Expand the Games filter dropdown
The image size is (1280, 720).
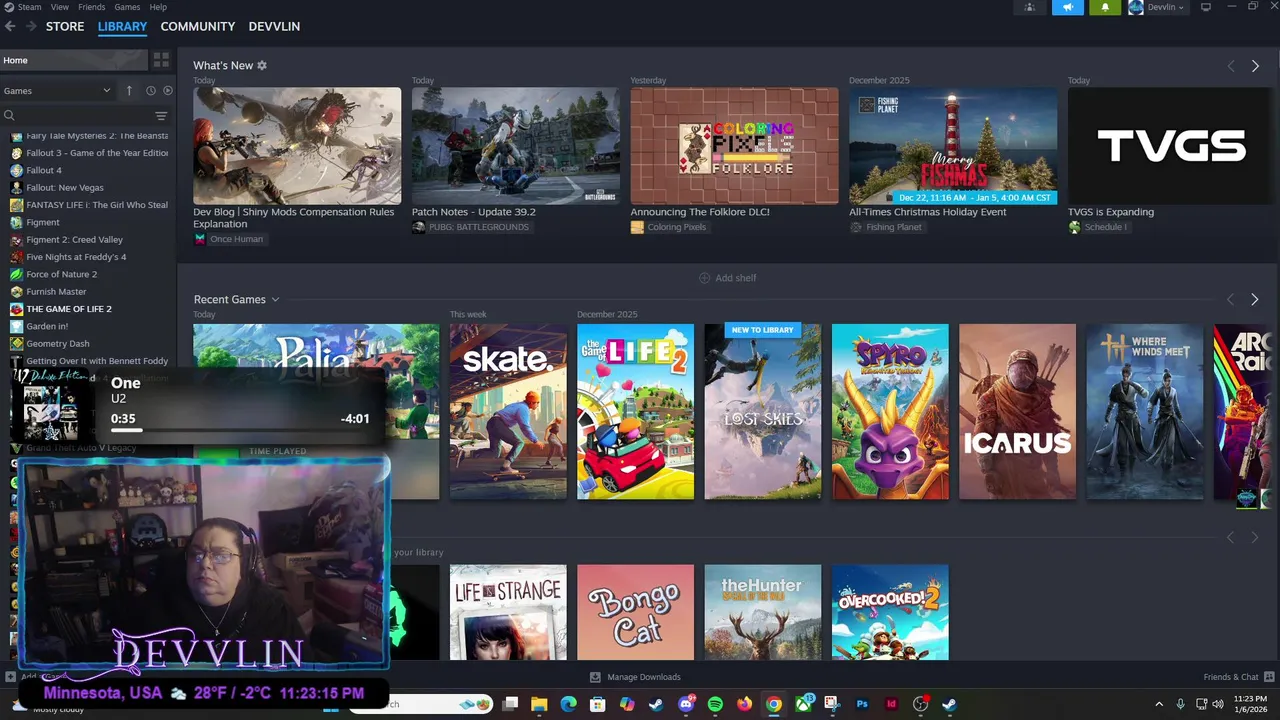point(57,90)
